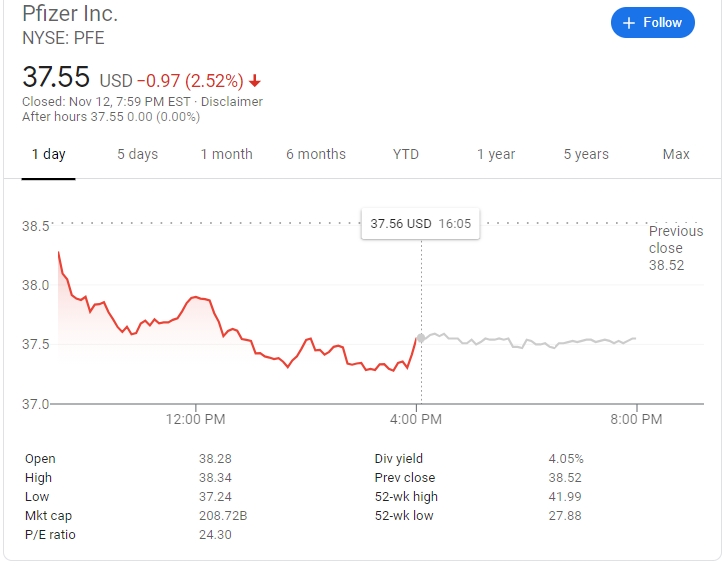Click the Mkt cap value 208.72B
Viewport: 724px width, 567px height.
tap(223, 516)
